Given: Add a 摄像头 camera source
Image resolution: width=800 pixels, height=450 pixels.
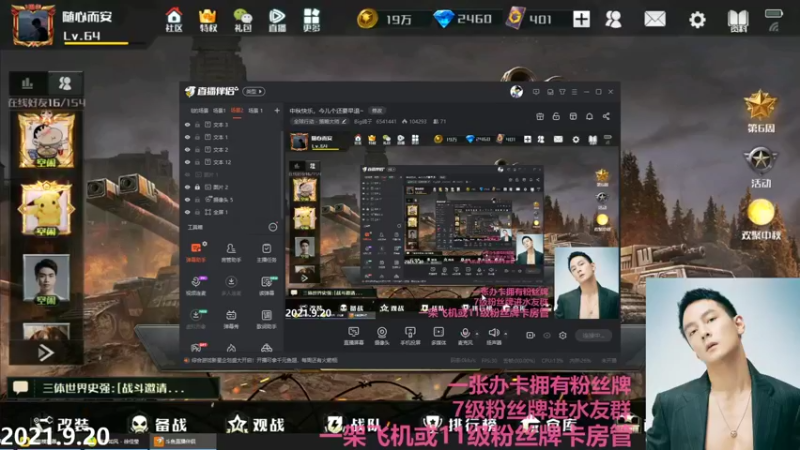Looking at the screenshot, I should coord(382,336).
